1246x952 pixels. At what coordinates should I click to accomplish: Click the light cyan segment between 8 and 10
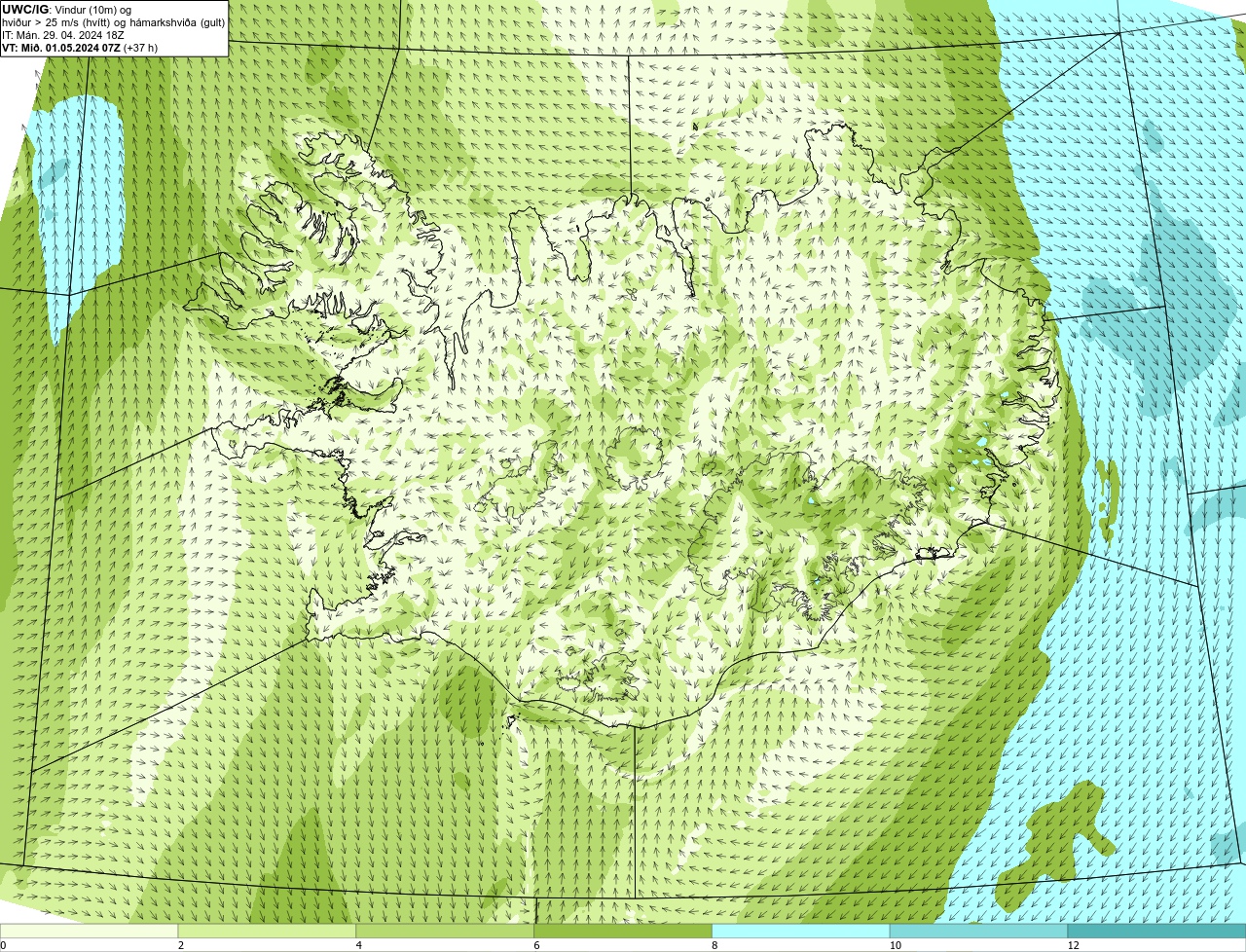(801, 932)
